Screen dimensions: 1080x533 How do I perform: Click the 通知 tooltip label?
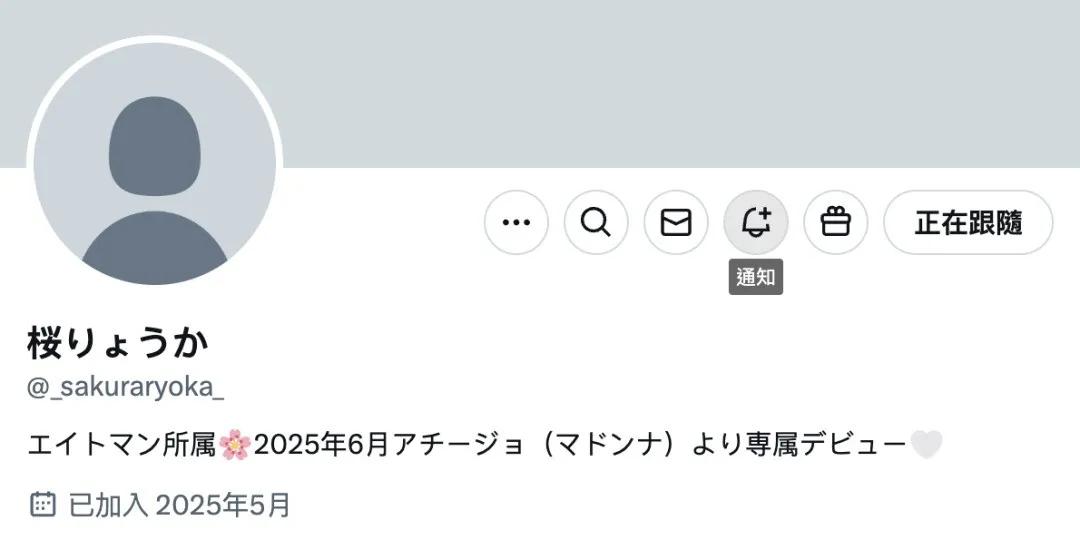(x=756, y=278)
